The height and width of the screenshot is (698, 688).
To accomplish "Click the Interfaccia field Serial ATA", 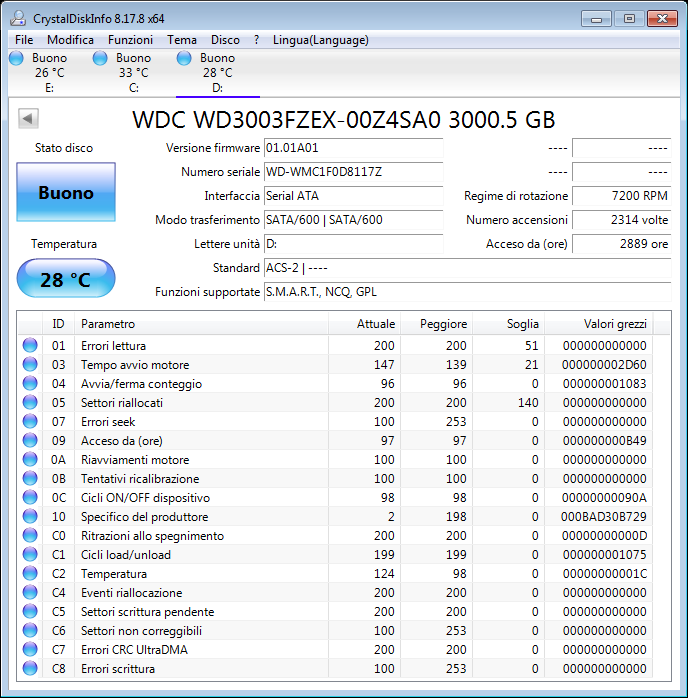I will pyautogui.click(x=353, y=196).
